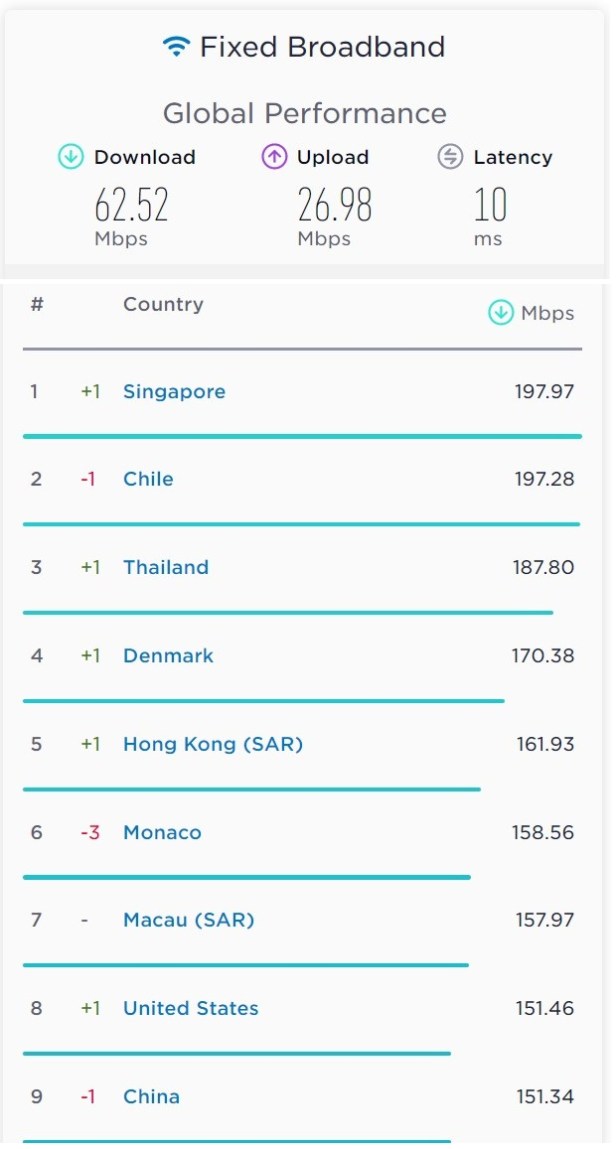616x1149 pixels.
Task: Select Thailand from the rankings
Action: click(x=166, y=567)
